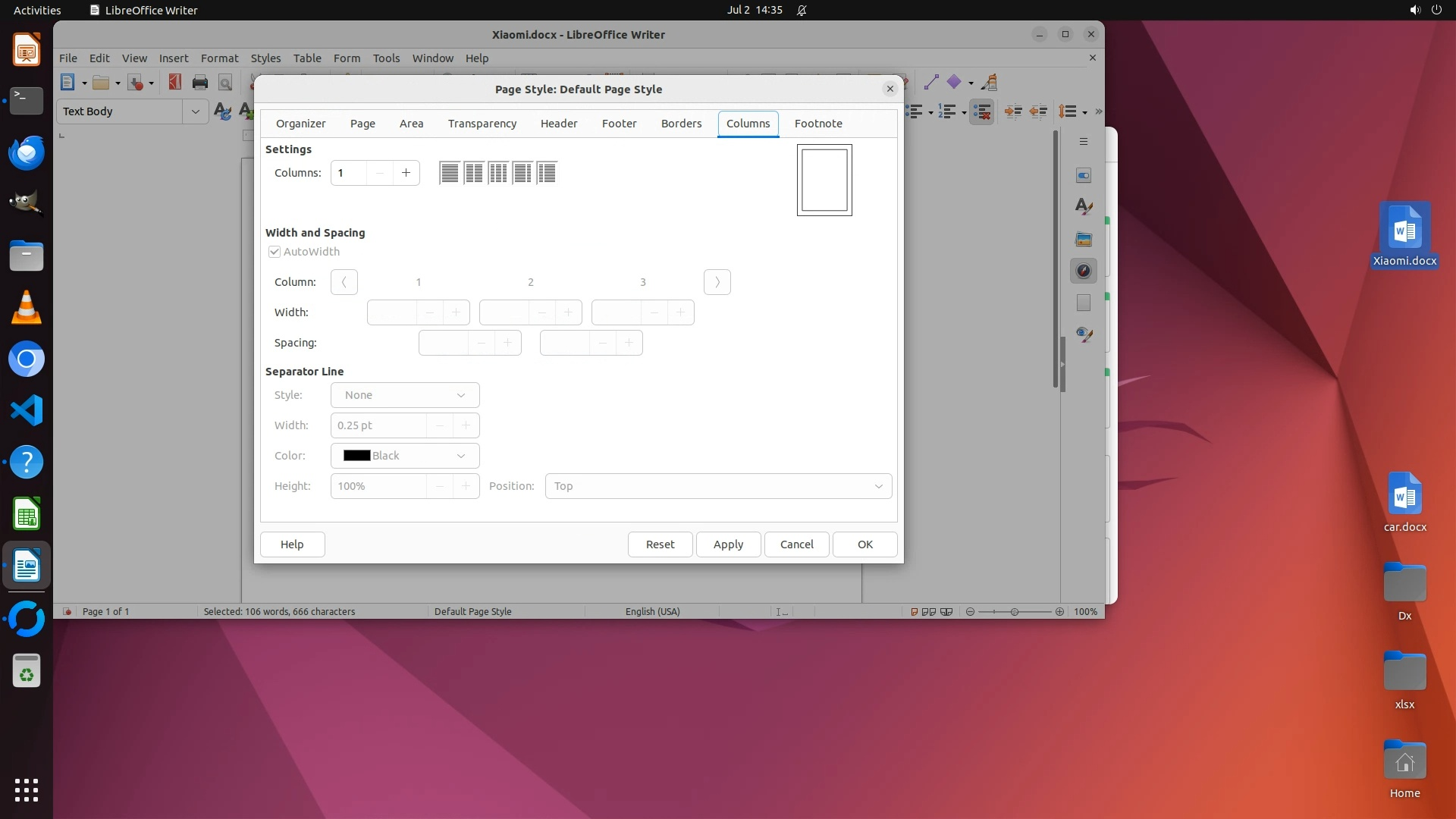Click the Reset button
Screen dimensions: 1456x819
[660, 544]
